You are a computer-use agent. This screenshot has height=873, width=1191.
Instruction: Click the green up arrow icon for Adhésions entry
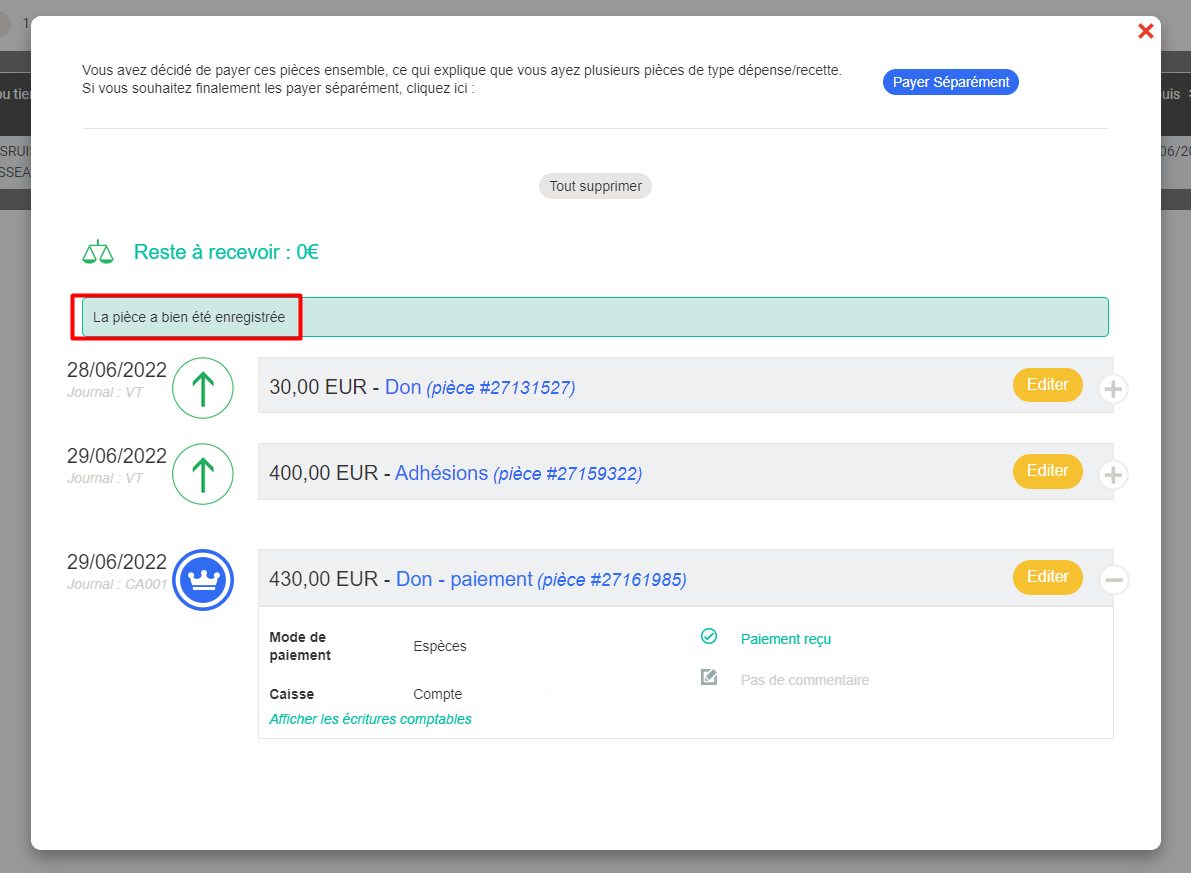tap(203, 474)
